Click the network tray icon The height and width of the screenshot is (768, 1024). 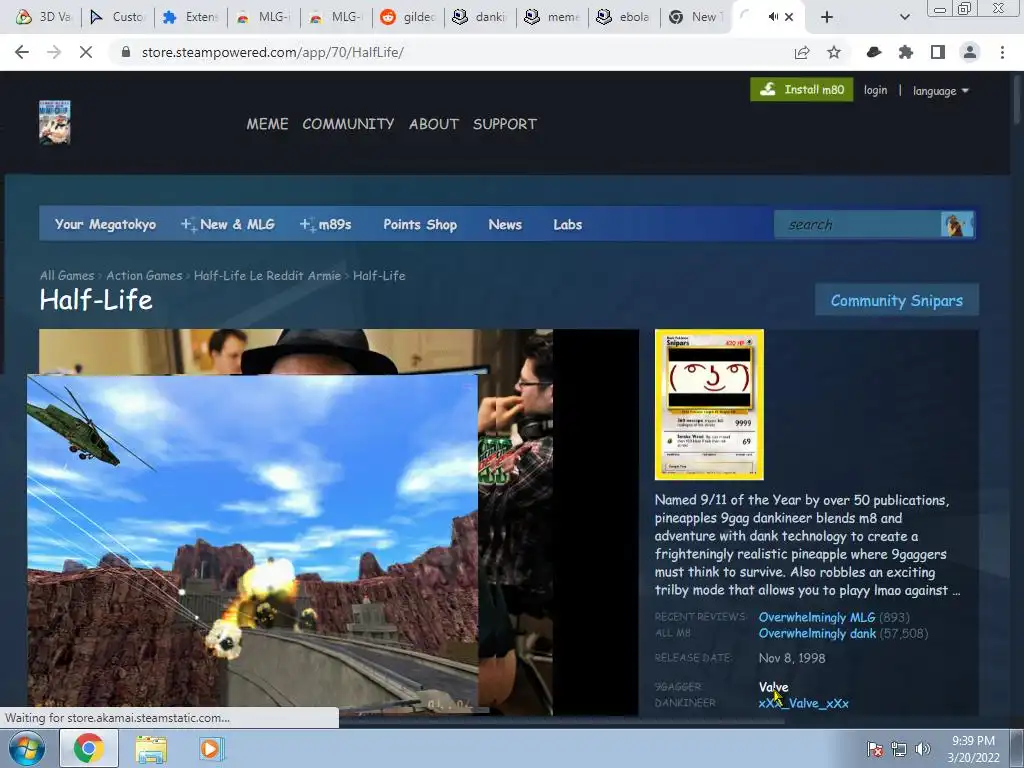(899, 749)
